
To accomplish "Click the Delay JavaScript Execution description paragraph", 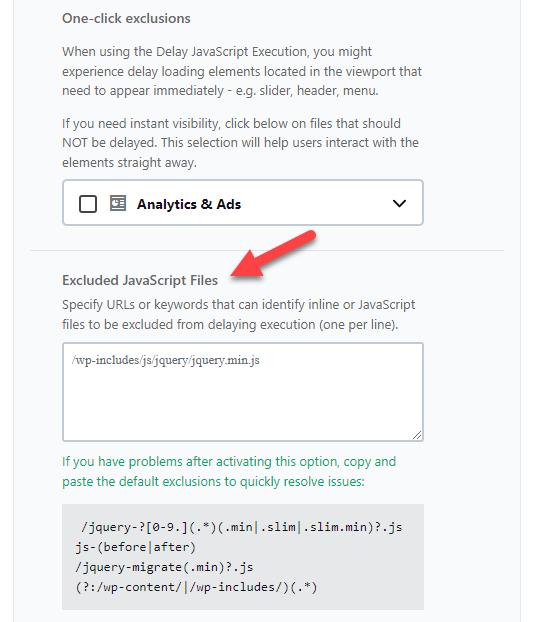I will click(242, 71).
